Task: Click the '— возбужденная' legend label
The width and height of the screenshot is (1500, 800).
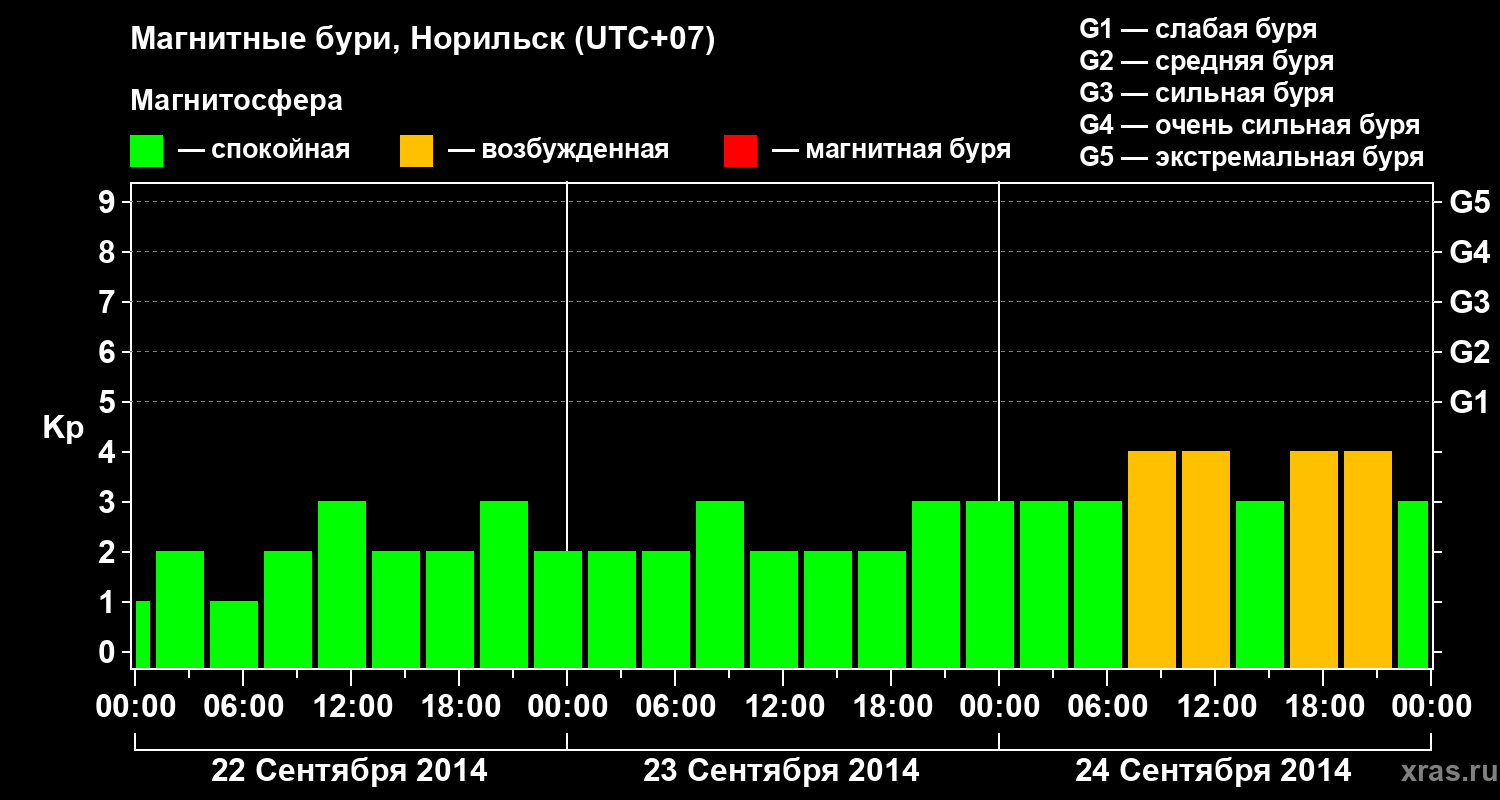Action: tap(558, 150)
